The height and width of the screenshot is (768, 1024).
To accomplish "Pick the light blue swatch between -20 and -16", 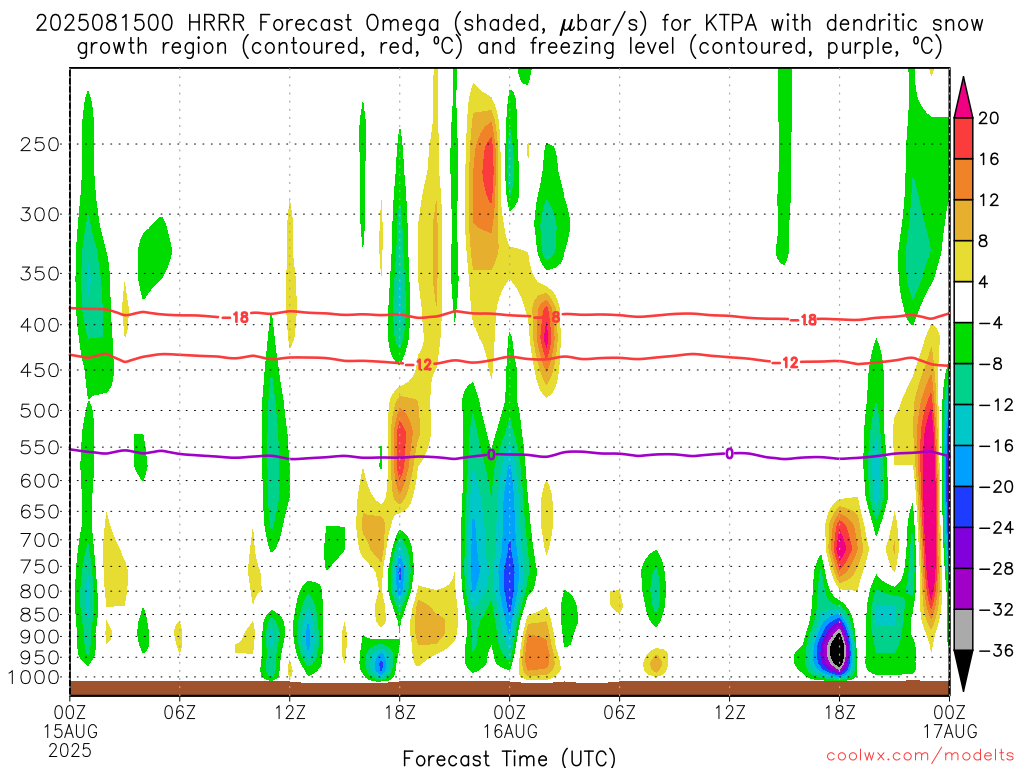I will point(963,466).
